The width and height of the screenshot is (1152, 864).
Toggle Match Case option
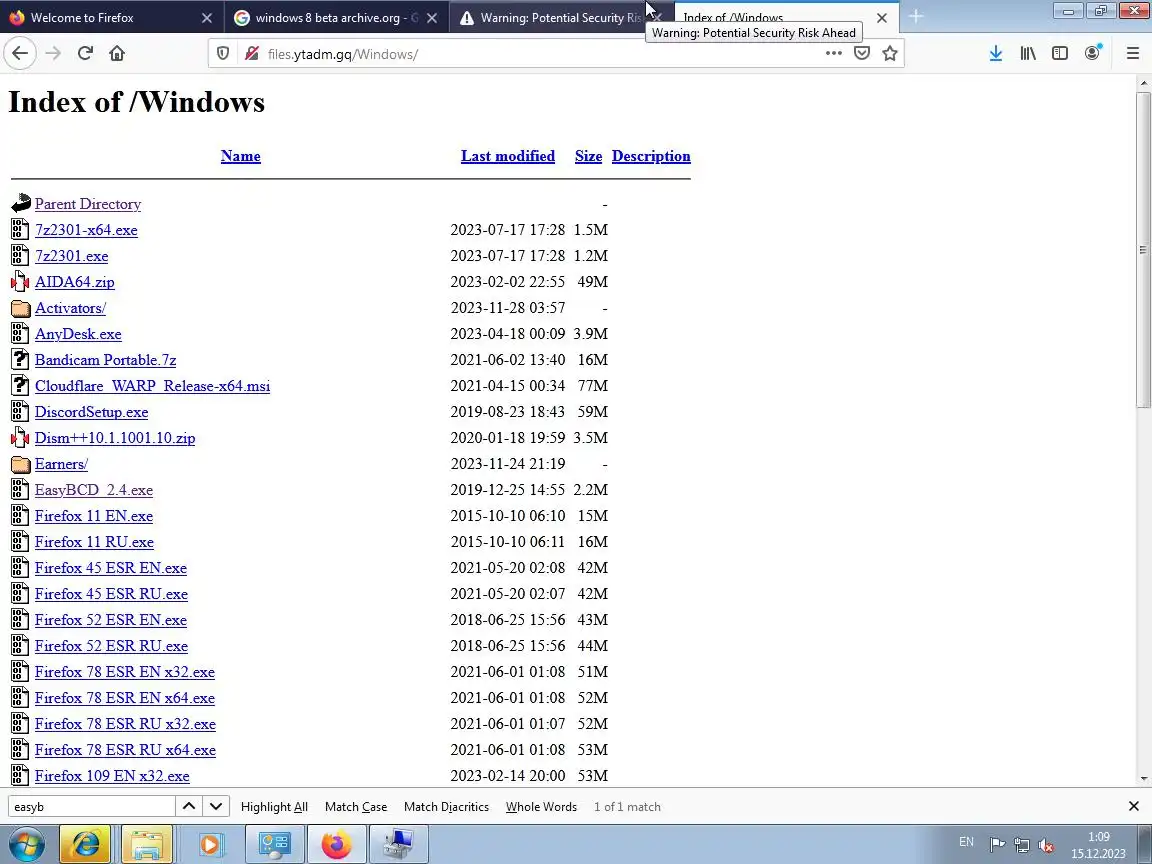(356, 807)
